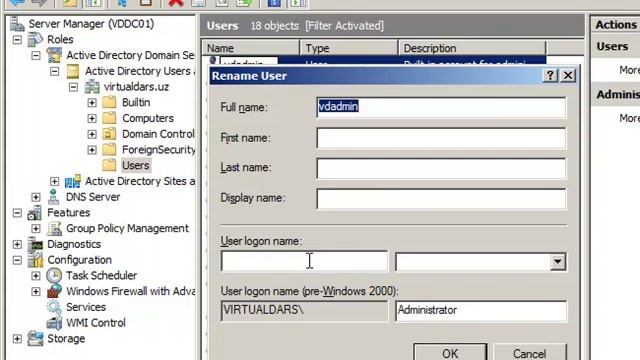The width and height of the screenshot is (640, 360).
Task: Click the pre-Windows 2000 Administrator field
Action: (x=481, y=311)
